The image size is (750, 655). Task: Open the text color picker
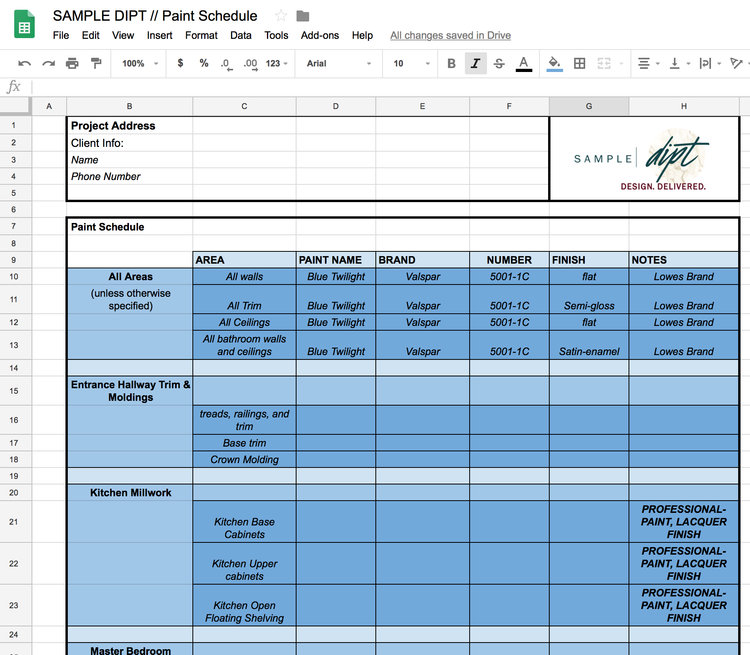pyautogui.click(x=524, y=64)
